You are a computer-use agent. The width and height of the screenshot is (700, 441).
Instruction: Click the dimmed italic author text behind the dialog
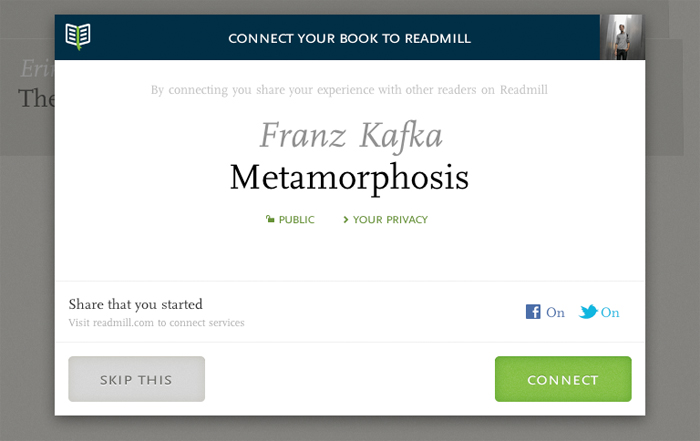point(38,68)
